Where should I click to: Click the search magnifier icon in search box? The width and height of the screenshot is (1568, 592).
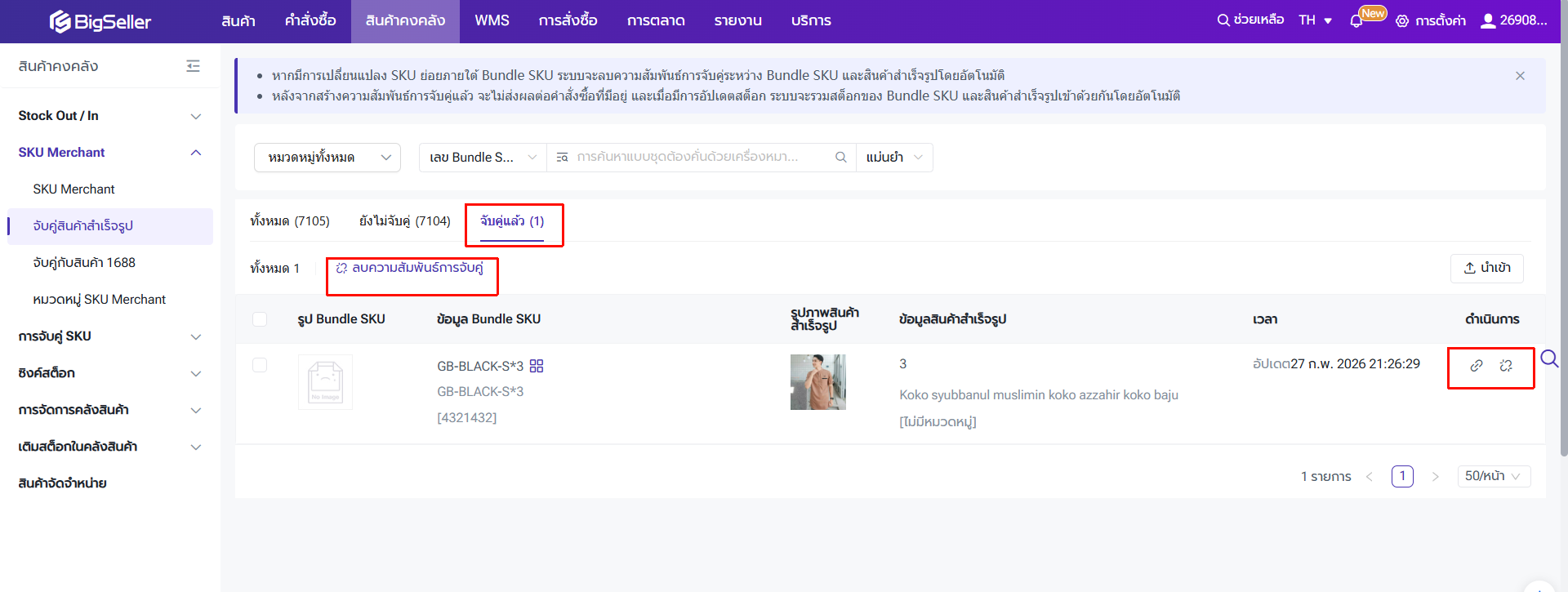click(840, 158)
